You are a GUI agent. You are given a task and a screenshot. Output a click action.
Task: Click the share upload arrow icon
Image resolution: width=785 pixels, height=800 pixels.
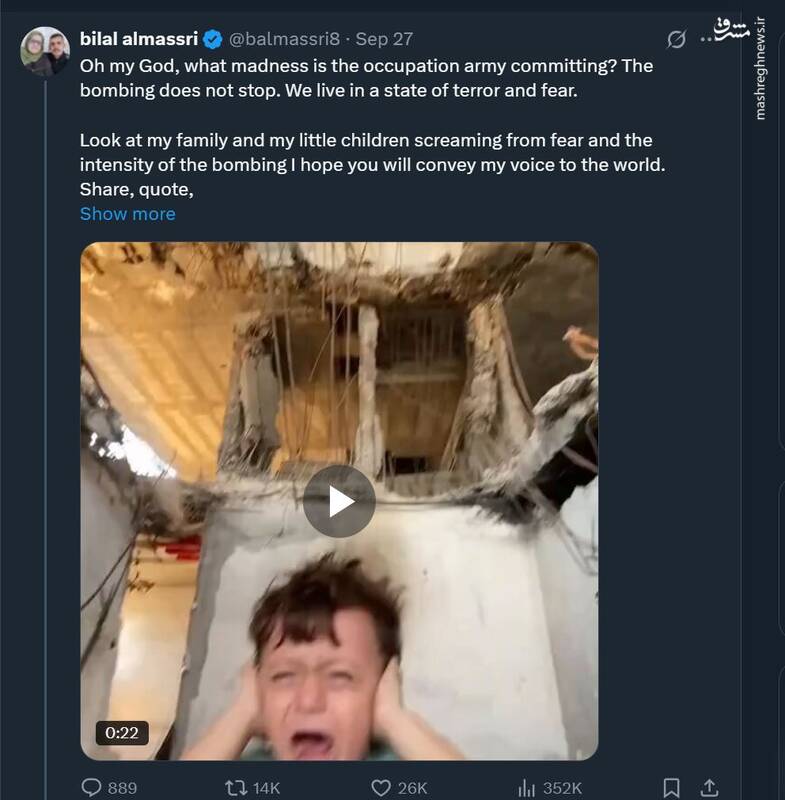709,788
